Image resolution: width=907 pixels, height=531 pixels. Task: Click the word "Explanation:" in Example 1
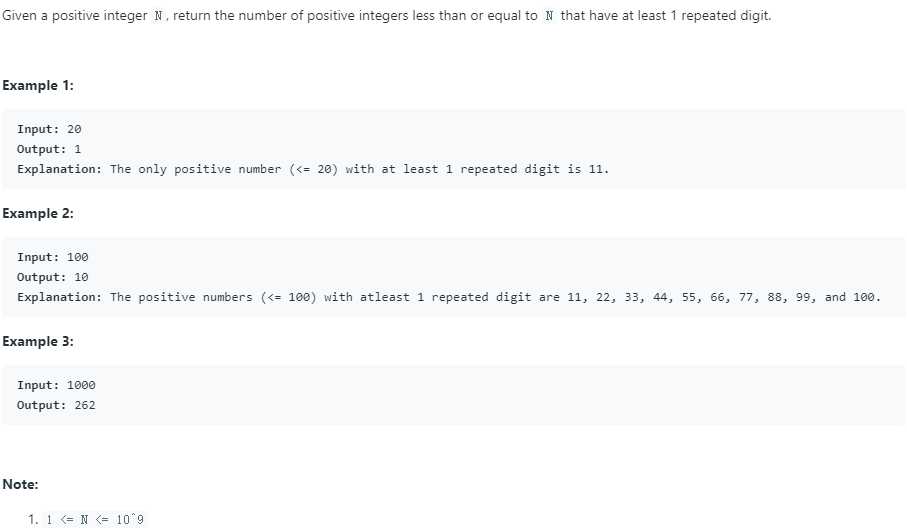click(59, 169)
